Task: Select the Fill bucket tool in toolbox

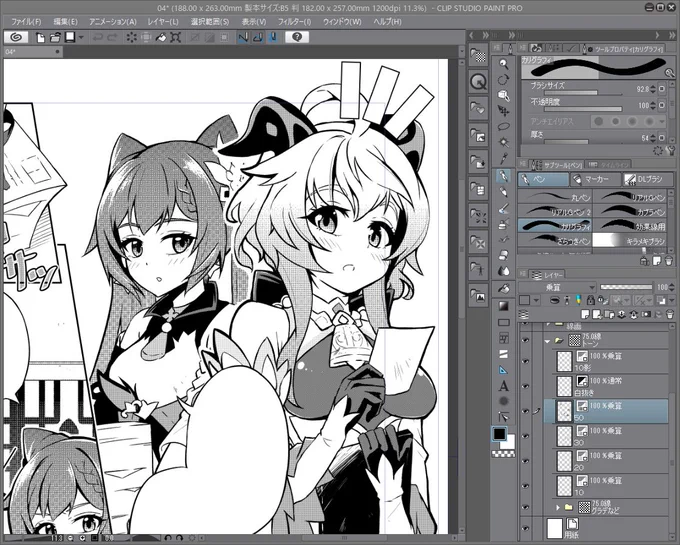Action: (x=503, y=289)
